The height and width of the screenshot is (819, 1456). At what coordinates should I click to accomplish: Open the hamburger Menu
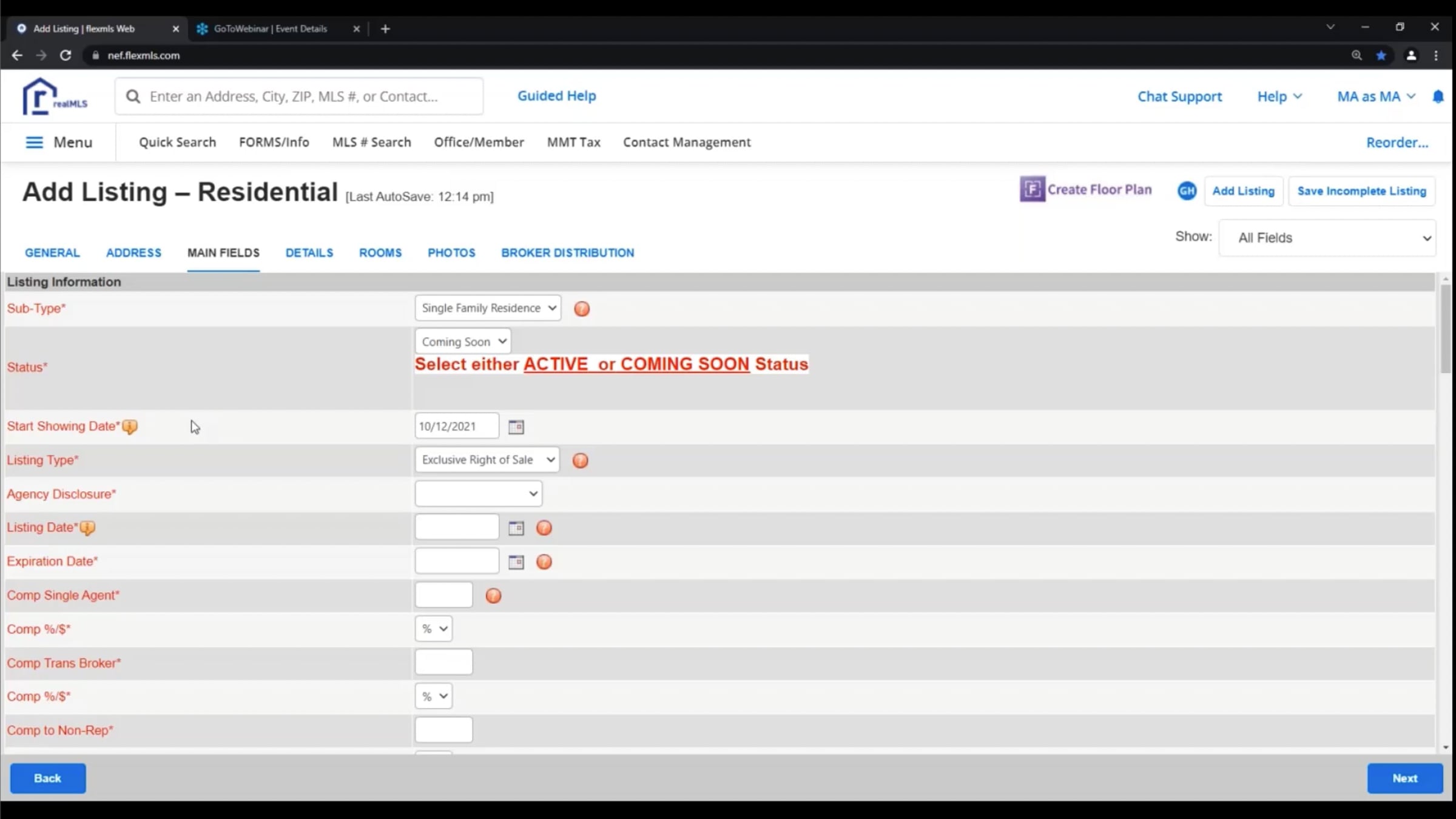[35, 142]
